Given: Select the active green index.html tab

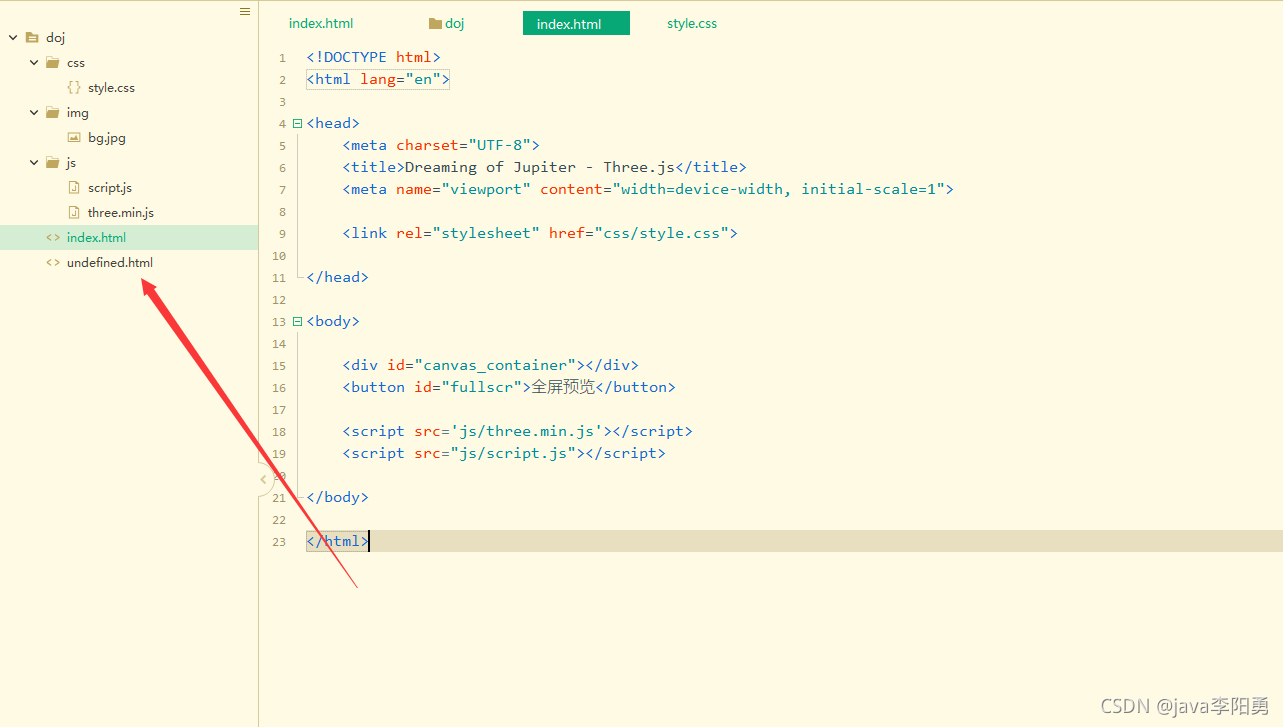Looking at the screenshot, I should click(576, 23).
